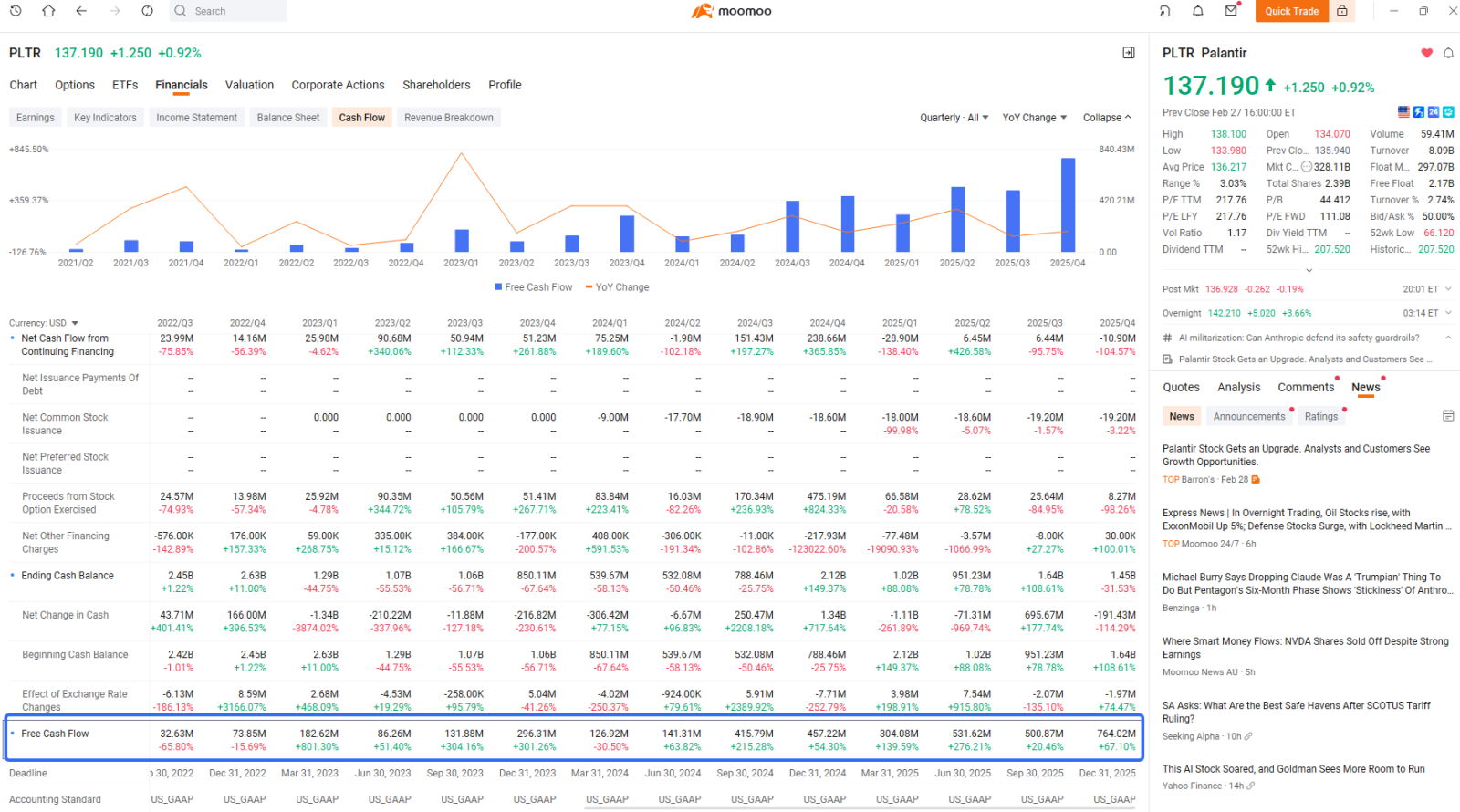The image size is (1460, 812).
Task: Click the Quick Trade button
Action: coord(1291,11)
